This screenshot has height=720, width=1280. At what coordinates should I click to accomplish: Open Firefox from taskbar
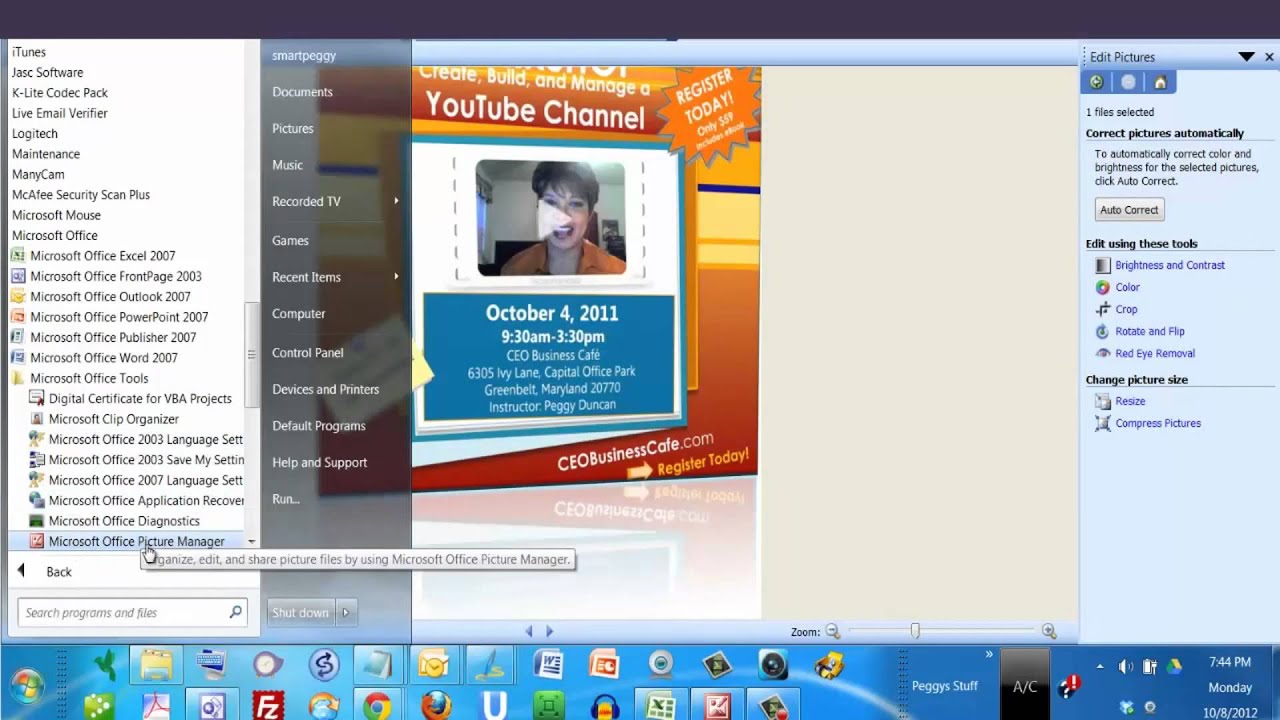point(436,707)
